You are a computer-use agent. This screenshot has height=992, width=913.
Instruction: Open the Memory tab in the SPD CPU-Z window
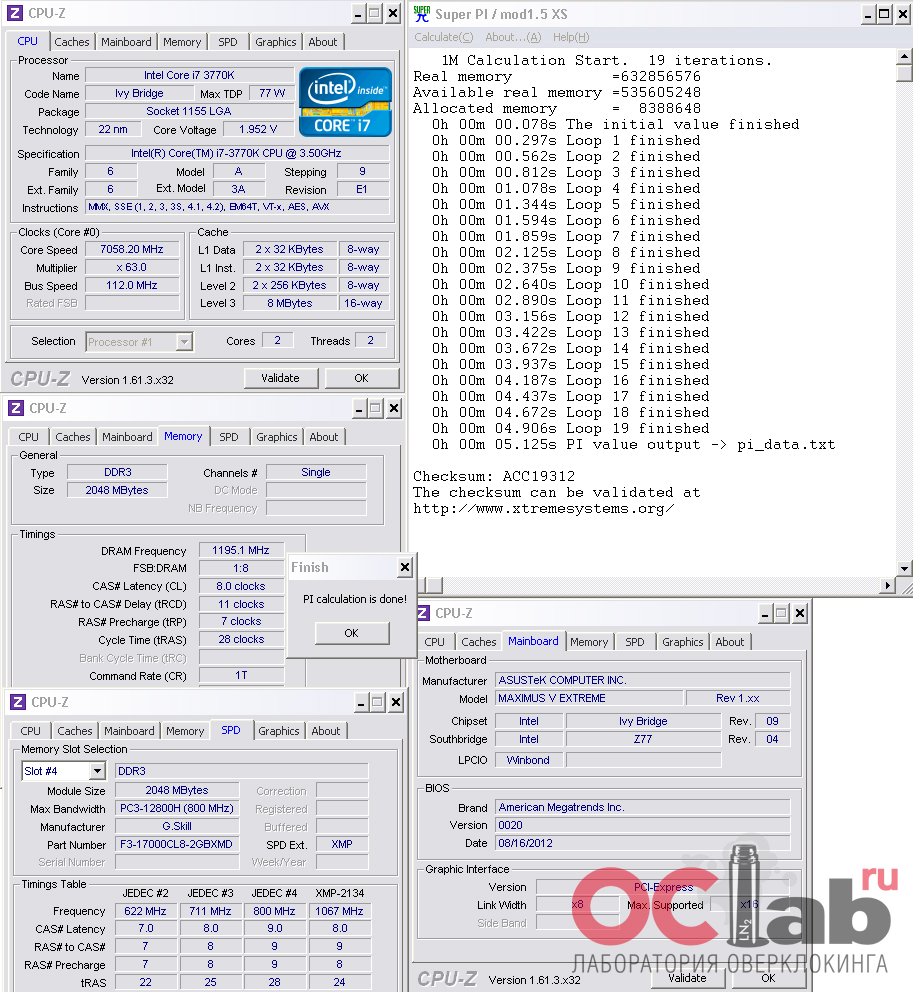point(185,731)
